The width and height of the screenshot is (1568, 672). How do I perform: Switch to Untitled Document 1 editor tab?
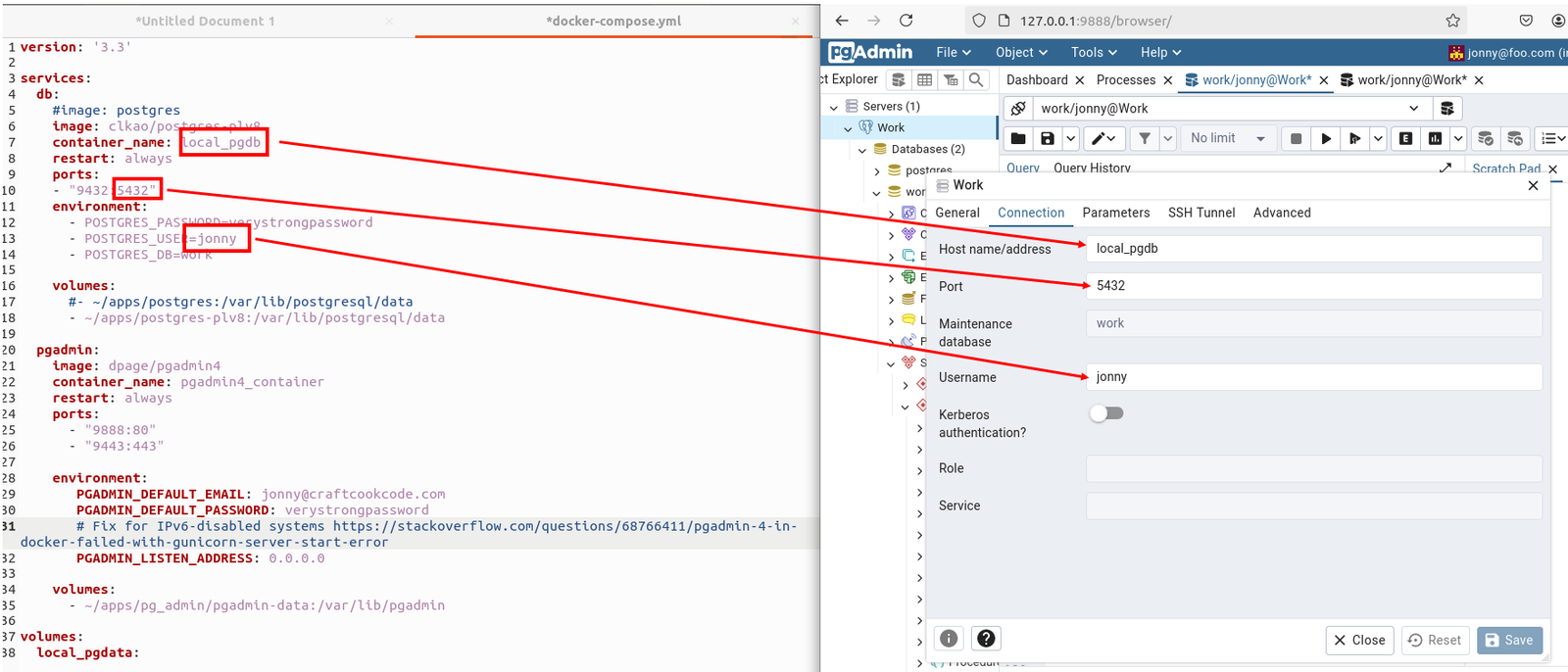[x=205, y=21]
